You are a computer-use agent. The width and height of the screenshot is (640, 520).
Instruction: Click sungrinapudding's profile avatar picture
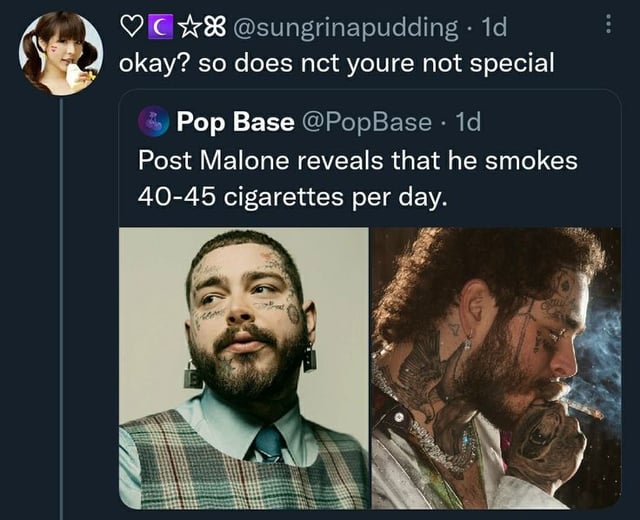pos(59,54)
